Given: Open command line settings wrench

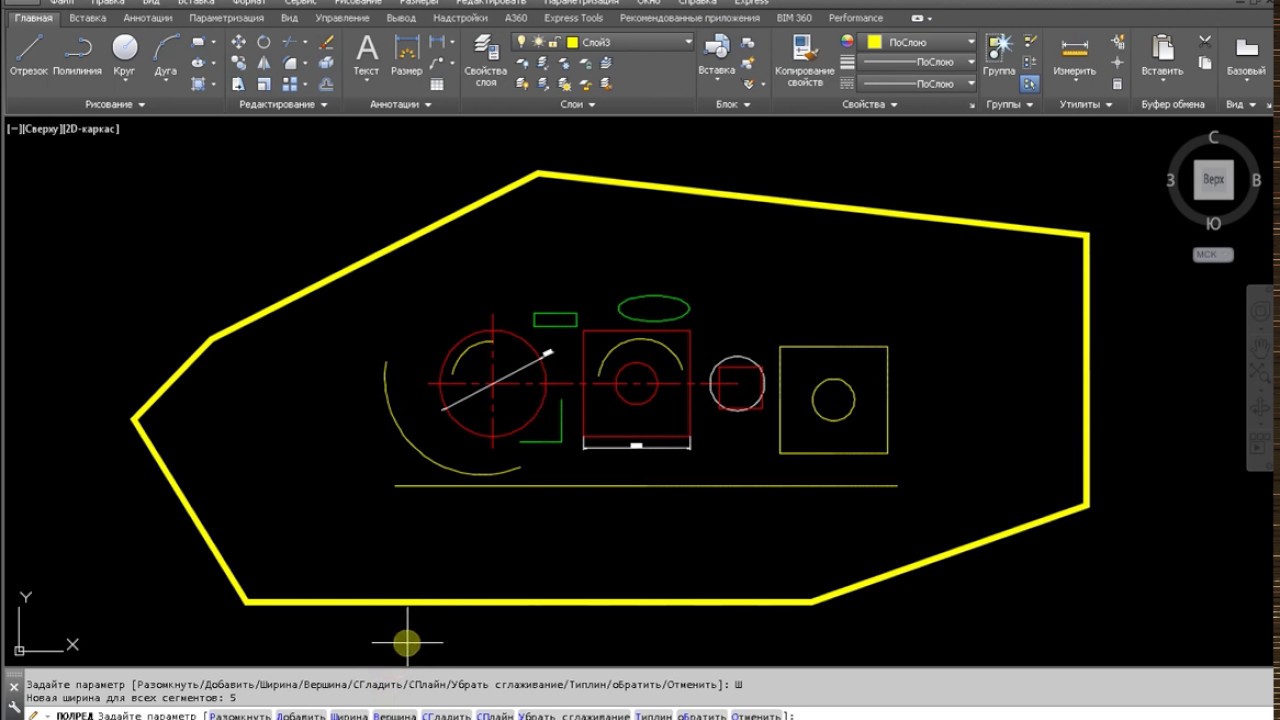Looking at the screenshot, I should (x=13, y=706).
